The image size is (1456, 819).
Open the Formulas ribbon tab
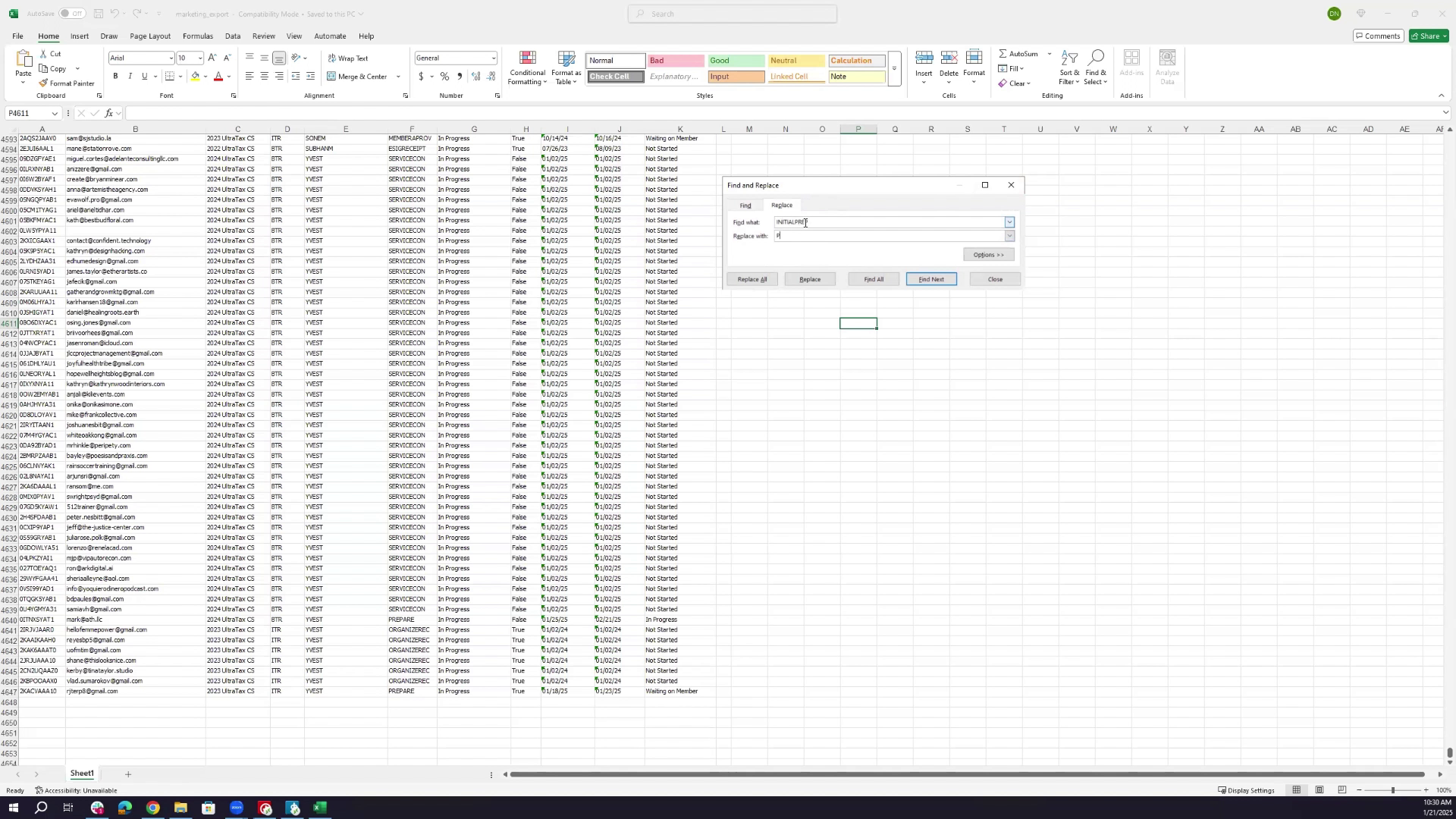click(x=197, y=36)
